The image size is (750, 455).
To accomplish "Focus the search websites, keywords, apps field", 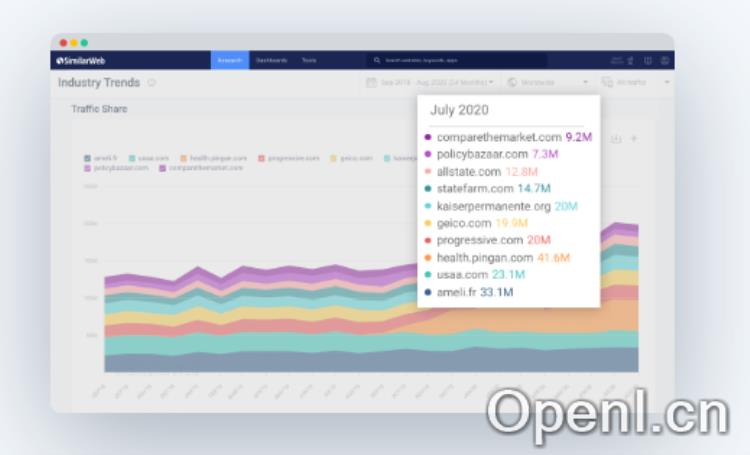I will pyautogui.click(x=457, y=60).
